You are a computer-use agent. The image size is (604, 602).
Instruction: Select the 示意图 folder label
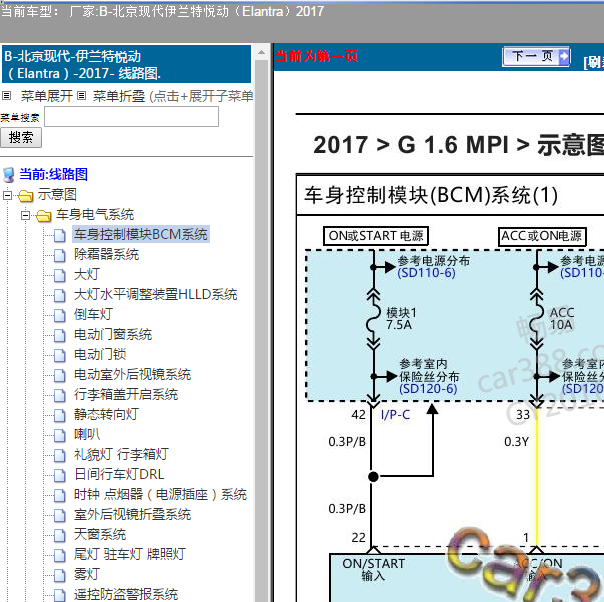coord(57,195)
